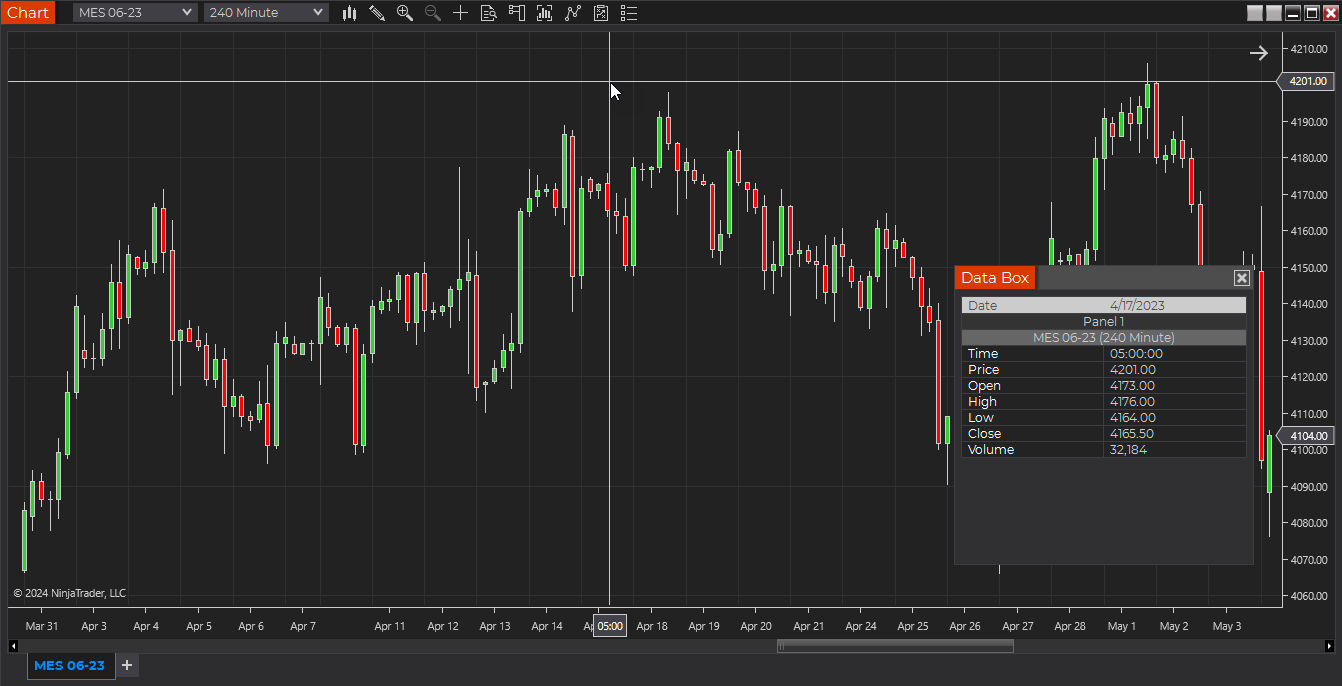This screenshot has width=1342, height=686.
Task: Click the 4201.00 crosshair price marker
Action: (1307, 81)
